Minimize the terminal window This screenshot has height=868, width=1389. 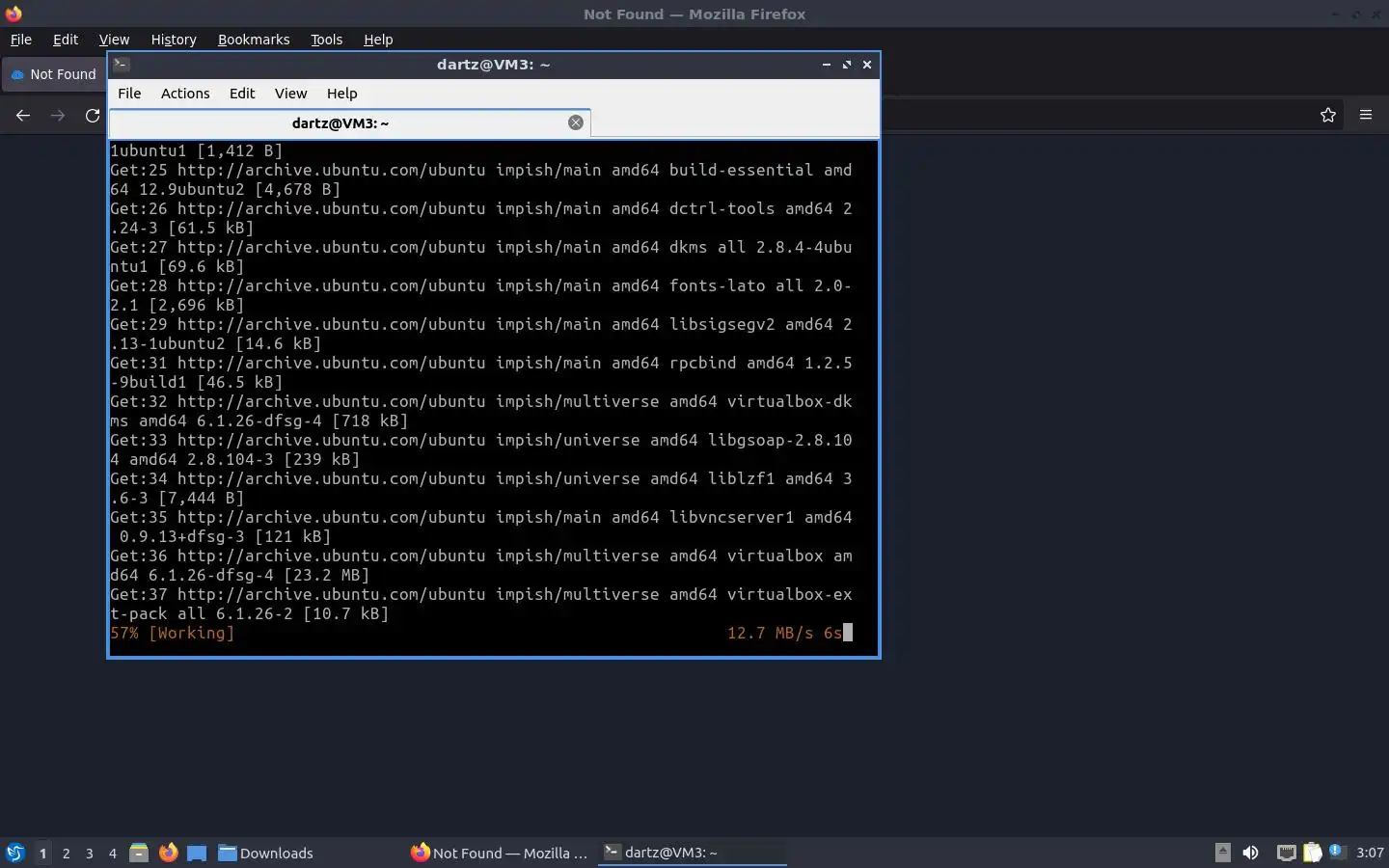(x=827, y=65)
